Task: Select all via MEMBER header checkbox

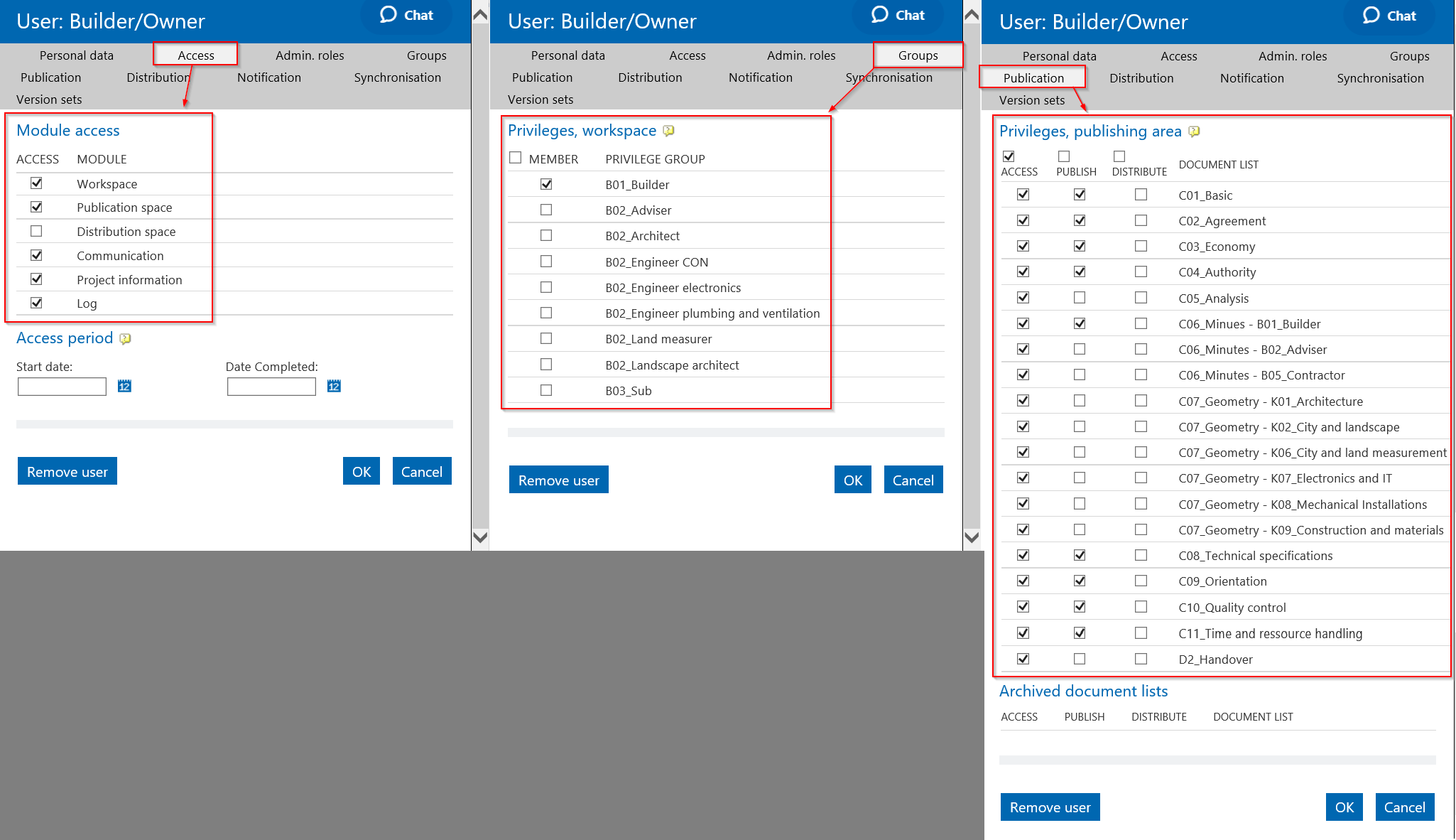Action: pyautogui.click(x=516, y=158)
